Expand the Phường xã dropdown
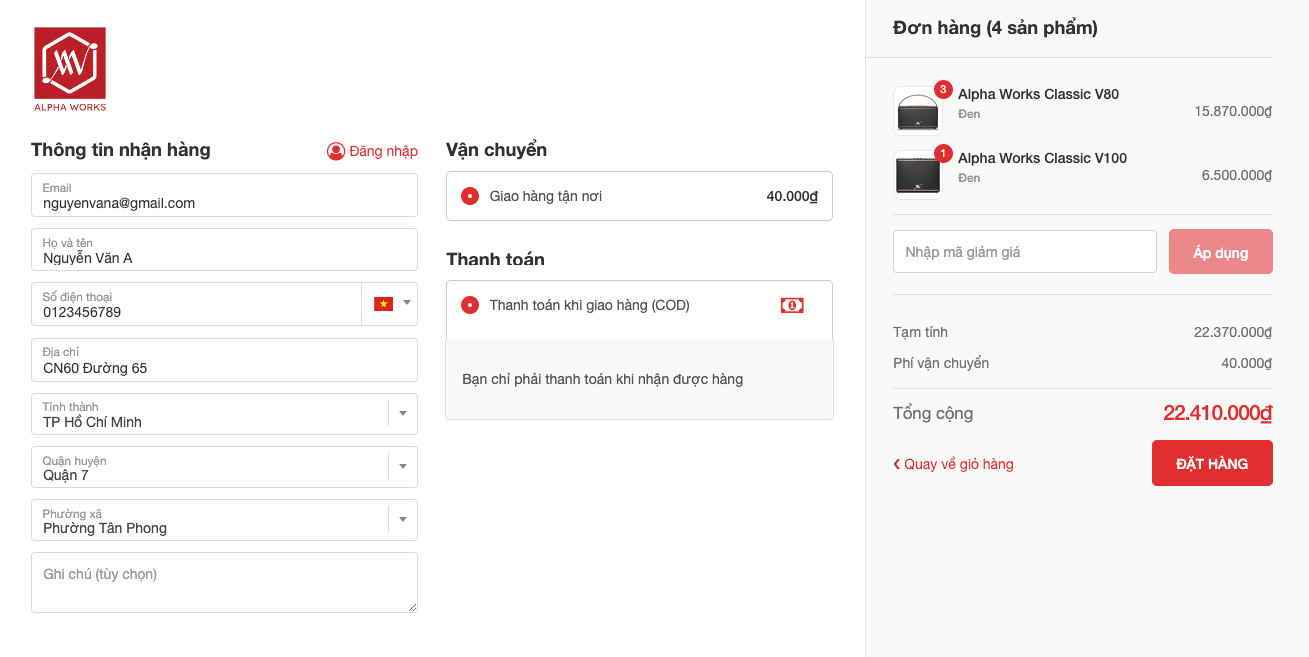The width and height of the screenshot is (1309, 657). (403, 520)
